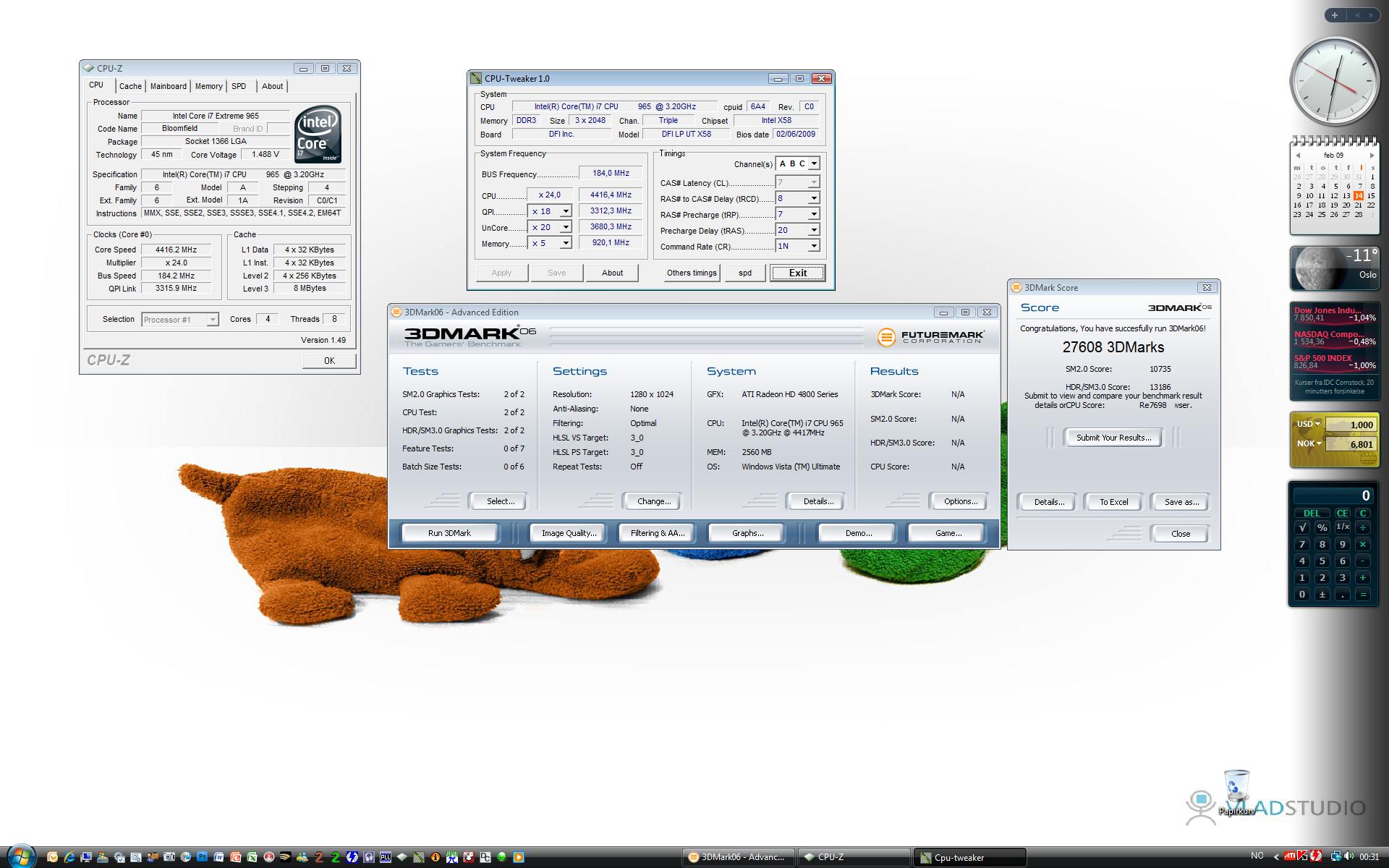Screen dimensions: 1389x868
Task: Switch to the Cache tab in CPU-Z
Action: 130,86
